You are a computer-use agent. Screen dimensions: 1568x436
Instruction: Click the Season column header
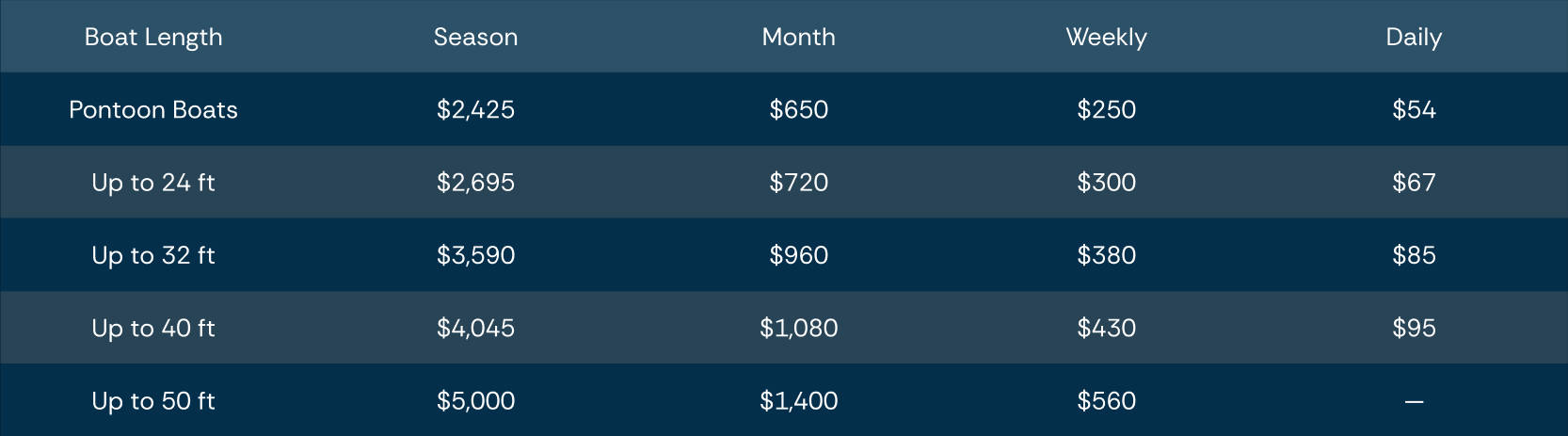pyautogui.click(x=475, y=37)
